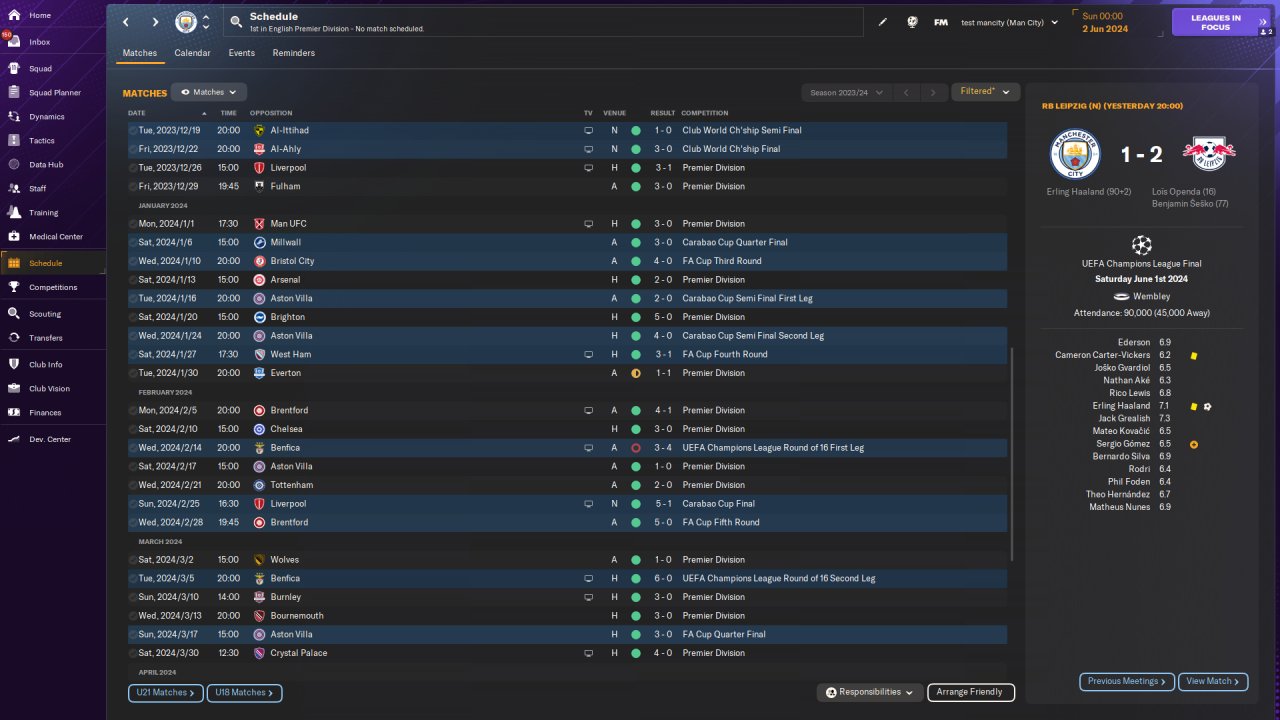Go to the next season with the right chevron
This screenshot has width=1280, height=720.
point(933,92)
